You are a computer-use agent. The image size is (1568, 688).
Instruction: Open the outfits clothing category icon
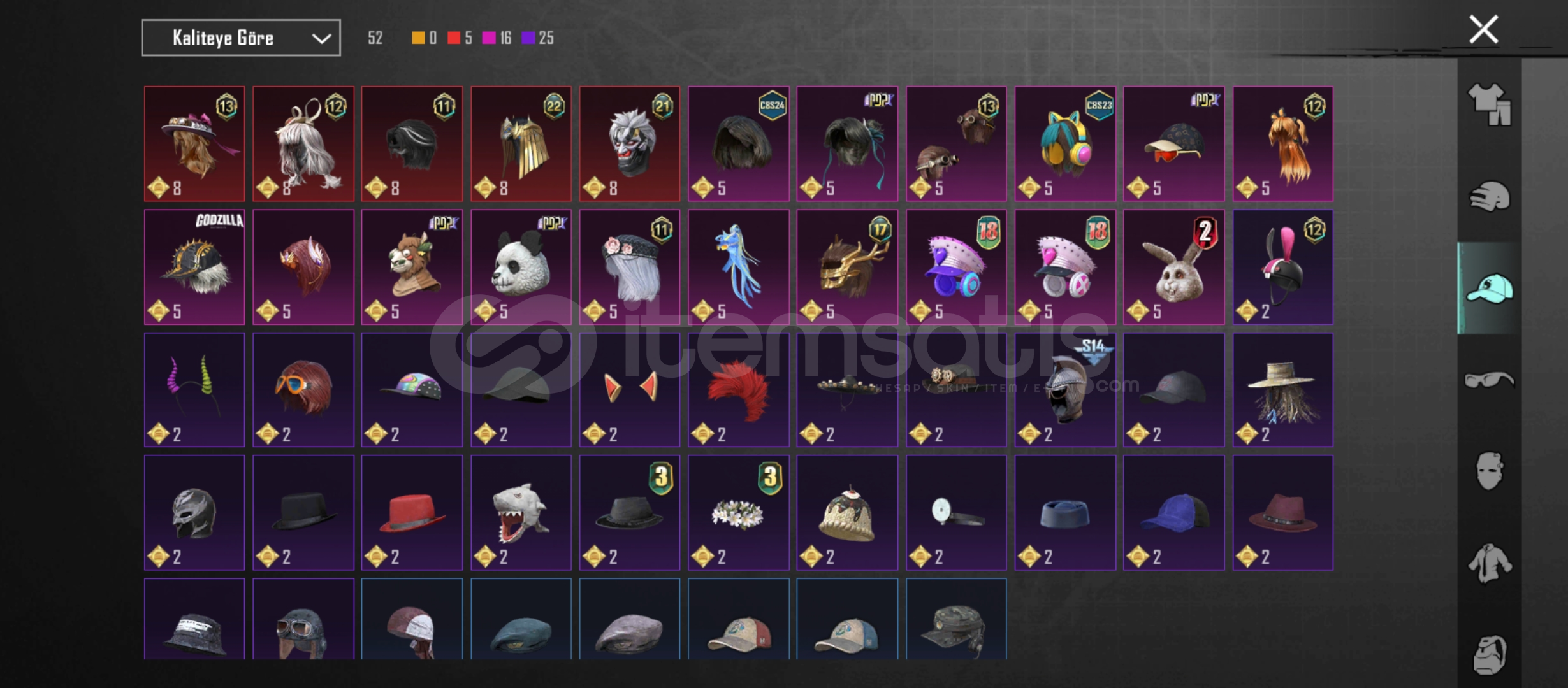1489,104
